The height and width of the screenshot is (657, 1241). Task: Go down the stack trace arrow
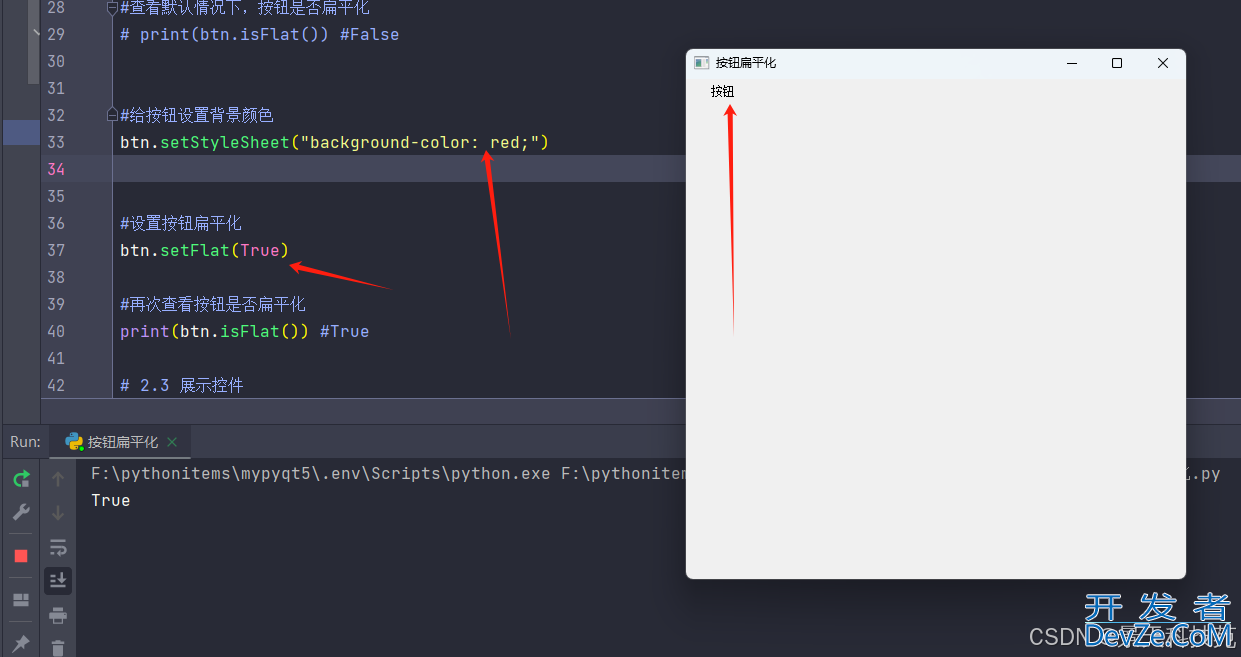[58, 513]
